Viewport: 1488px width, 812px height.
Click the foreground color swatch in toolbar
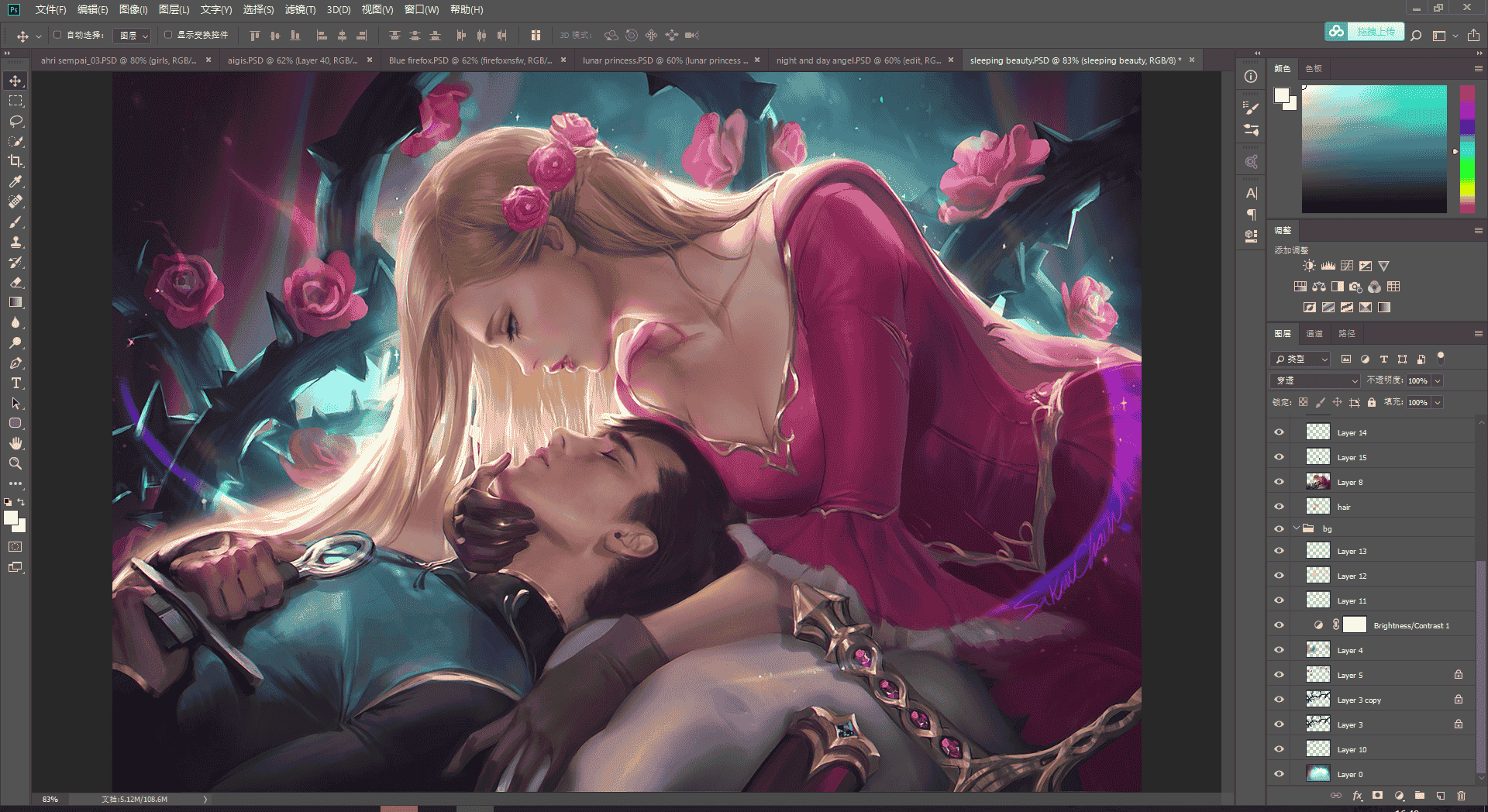[x=10, y=518]
